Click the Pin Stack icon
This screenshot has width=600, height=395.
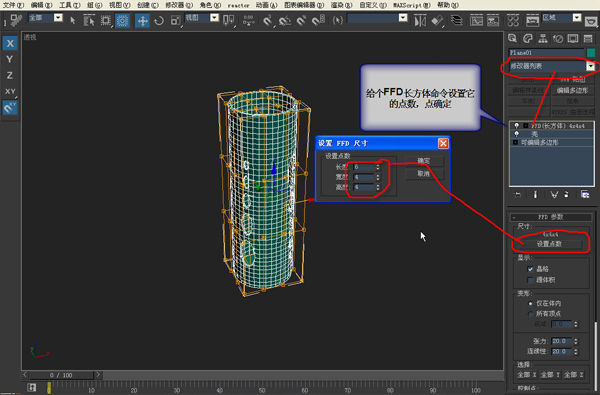tap(517, 195)
